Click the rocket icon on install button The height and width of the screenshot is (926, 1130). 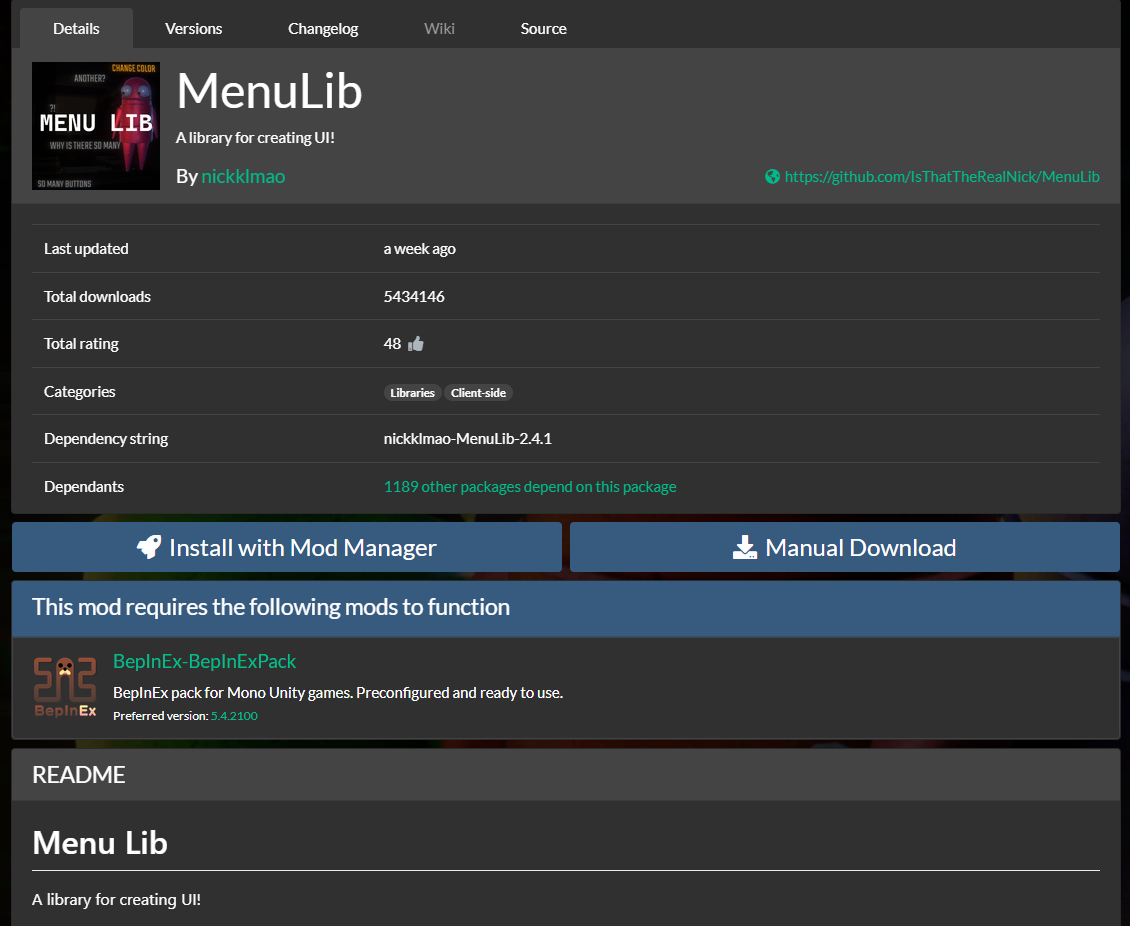[x=149, y=547]
